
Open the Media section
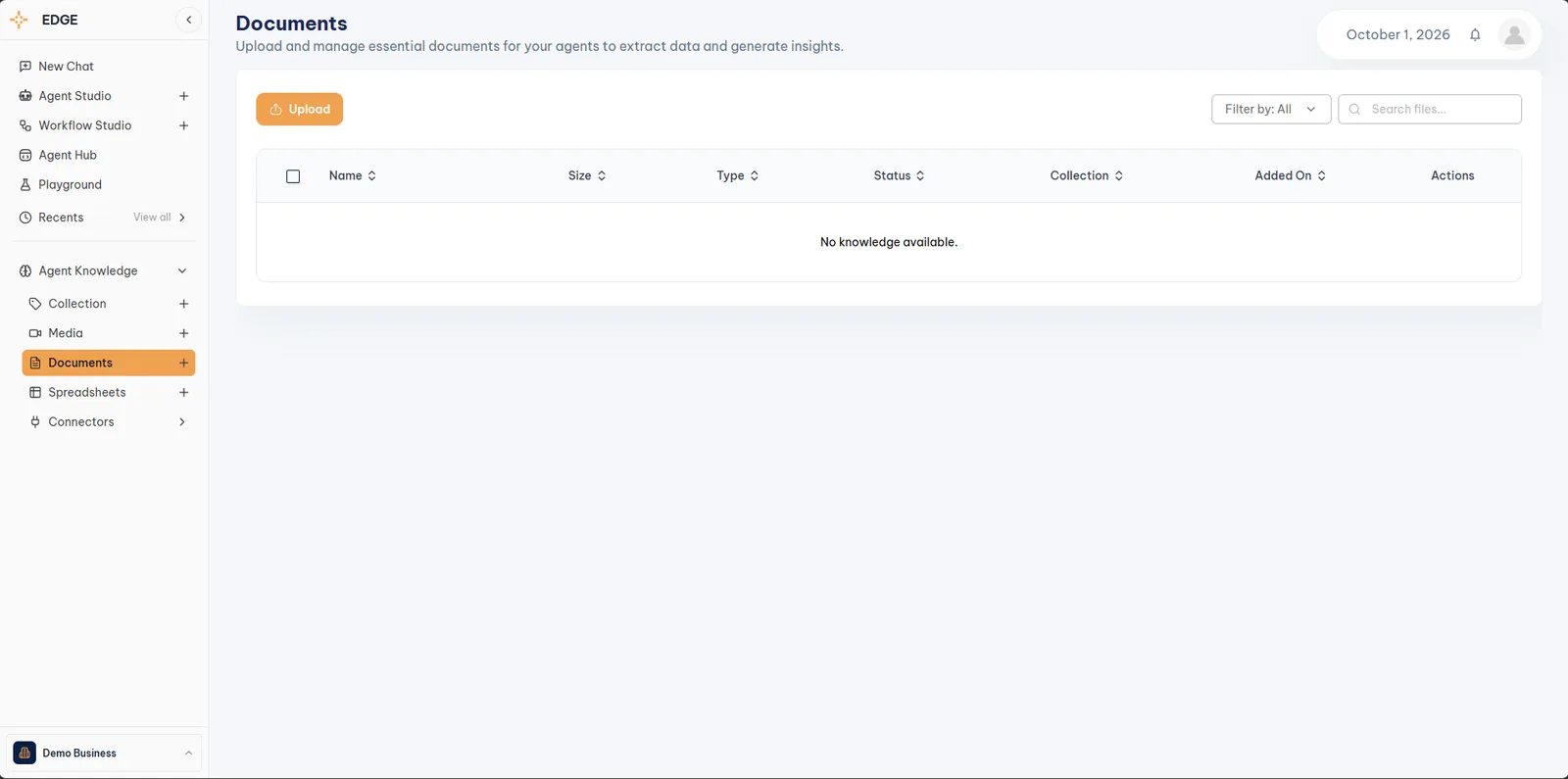point(65,333)
